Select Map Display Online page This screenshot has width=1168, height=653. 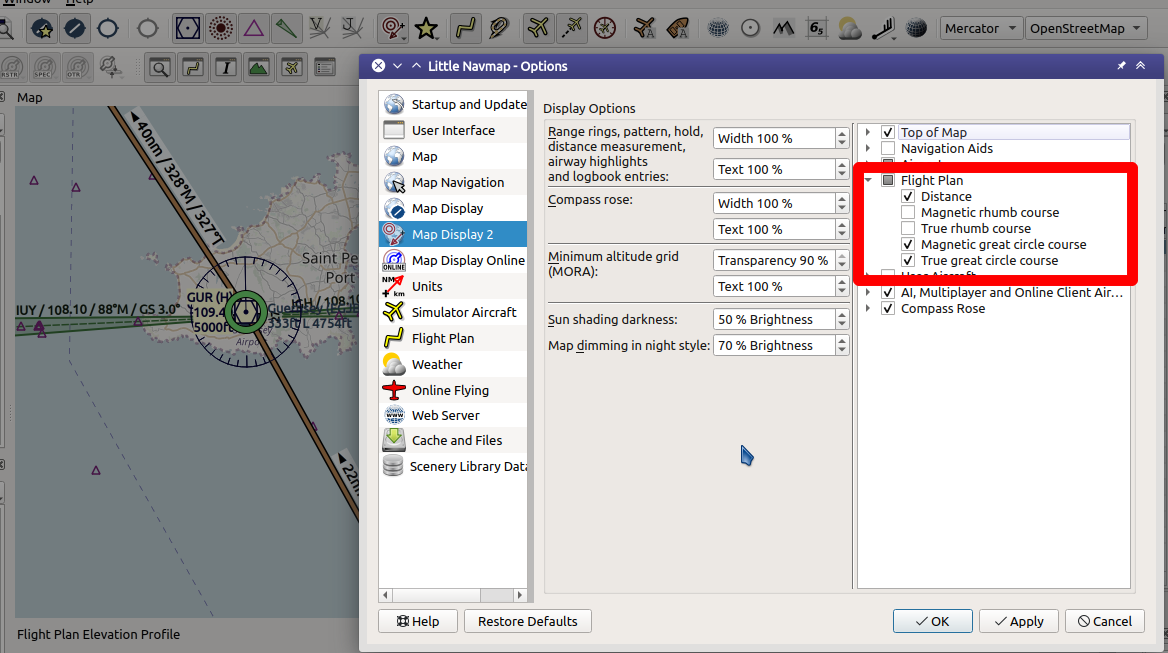click(x=453, y=261)
